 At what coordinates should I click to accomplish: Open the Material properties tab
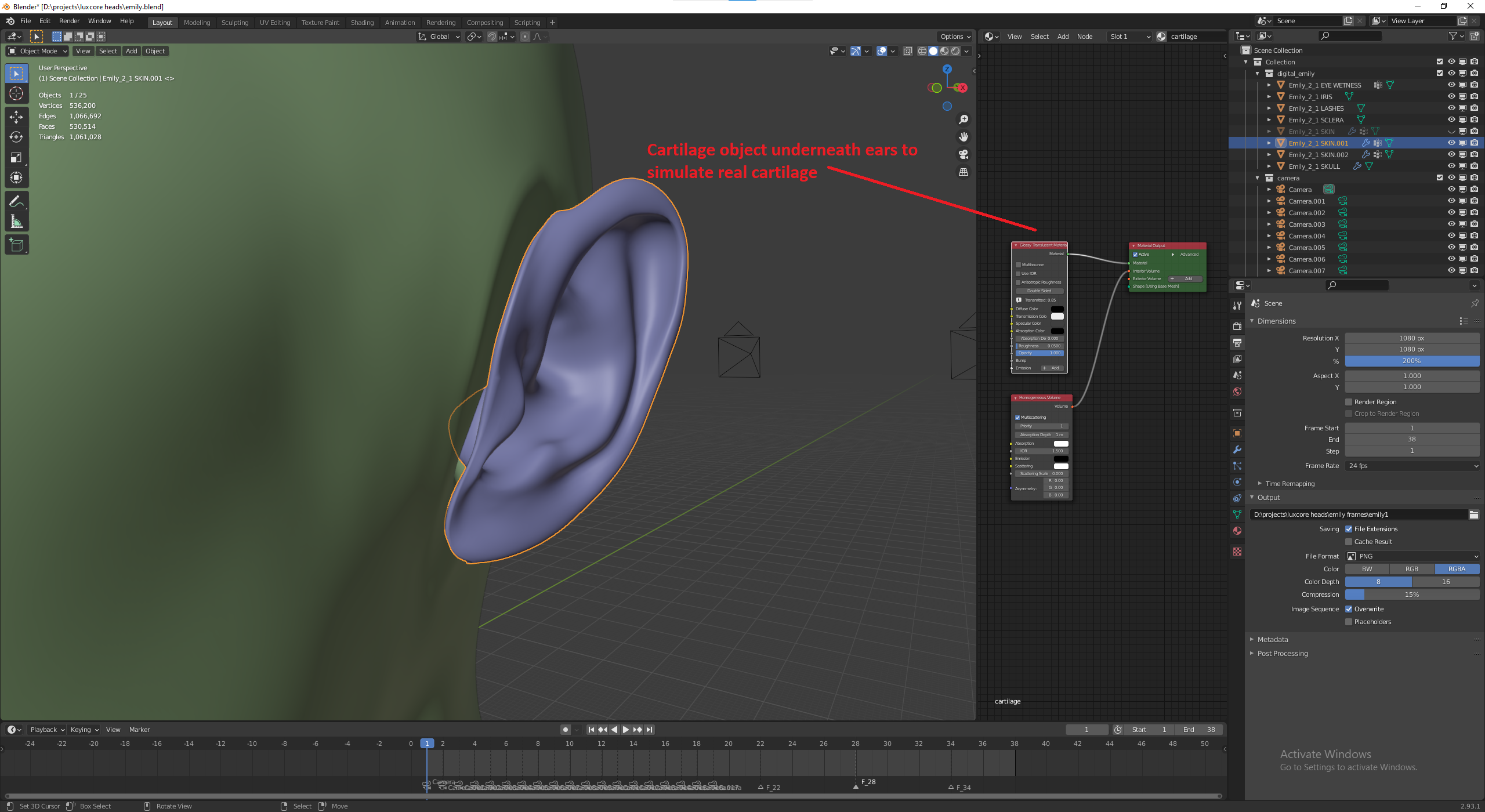[1237, 531]
